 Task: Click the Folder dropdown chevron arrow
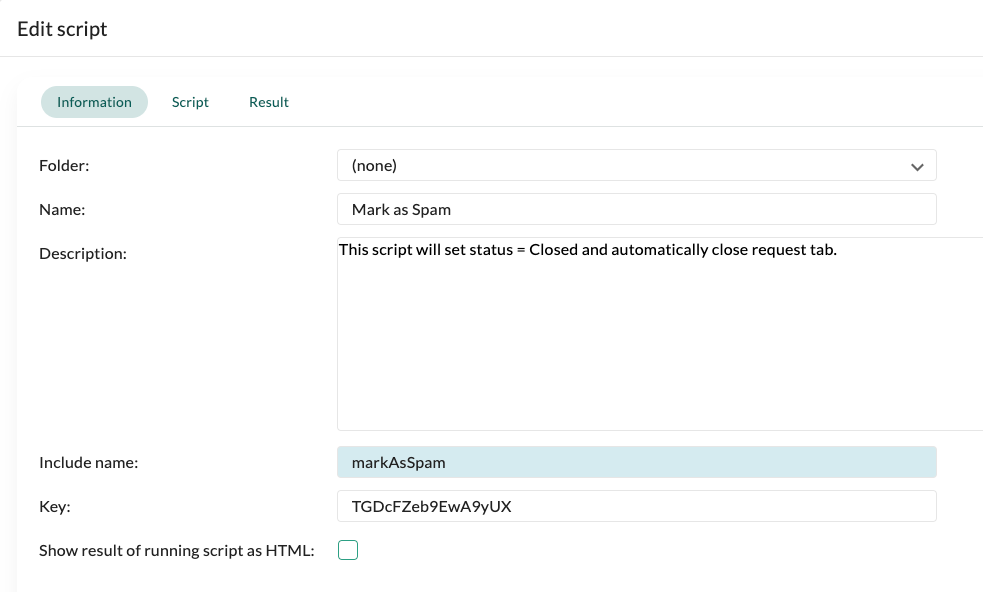(917, 167)
